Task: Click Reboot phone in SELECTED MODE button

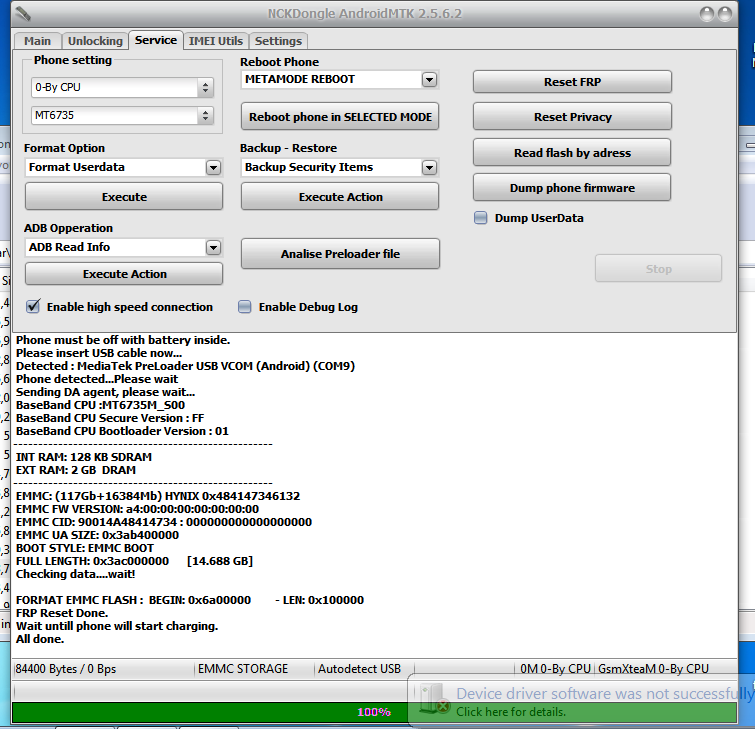Action: point(340,117)
